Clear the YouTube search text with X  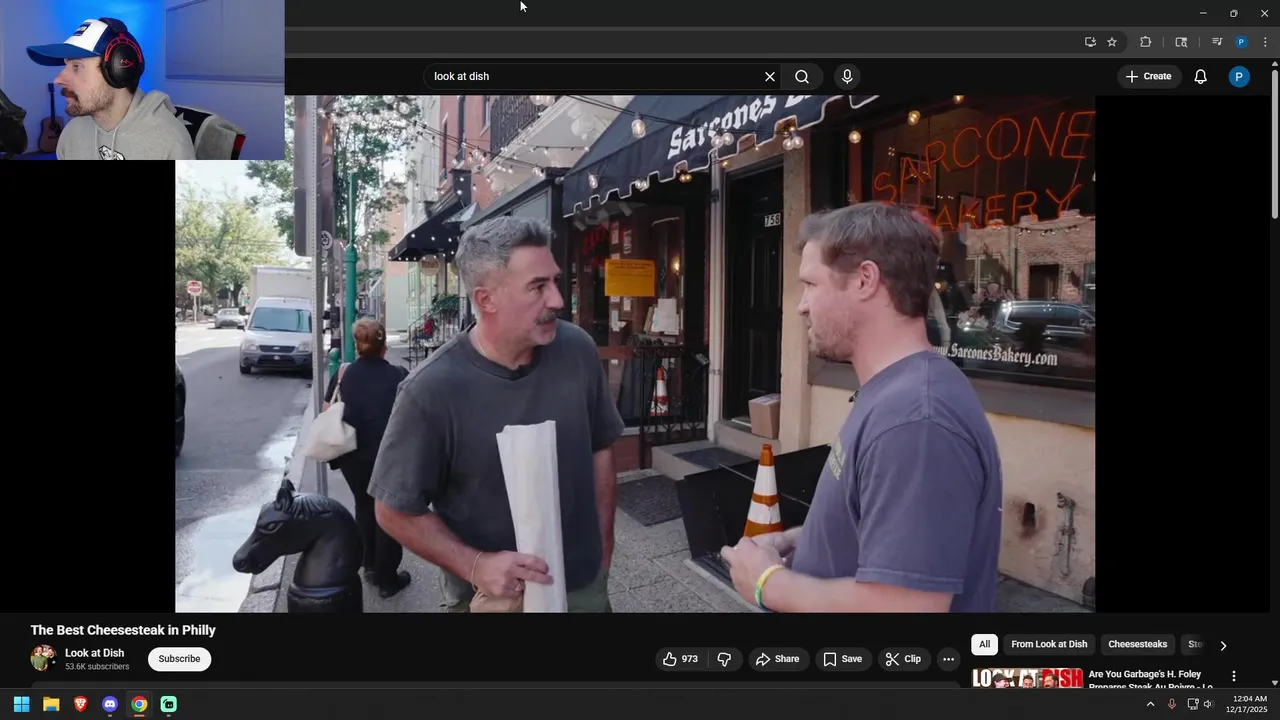pos(770,77)
